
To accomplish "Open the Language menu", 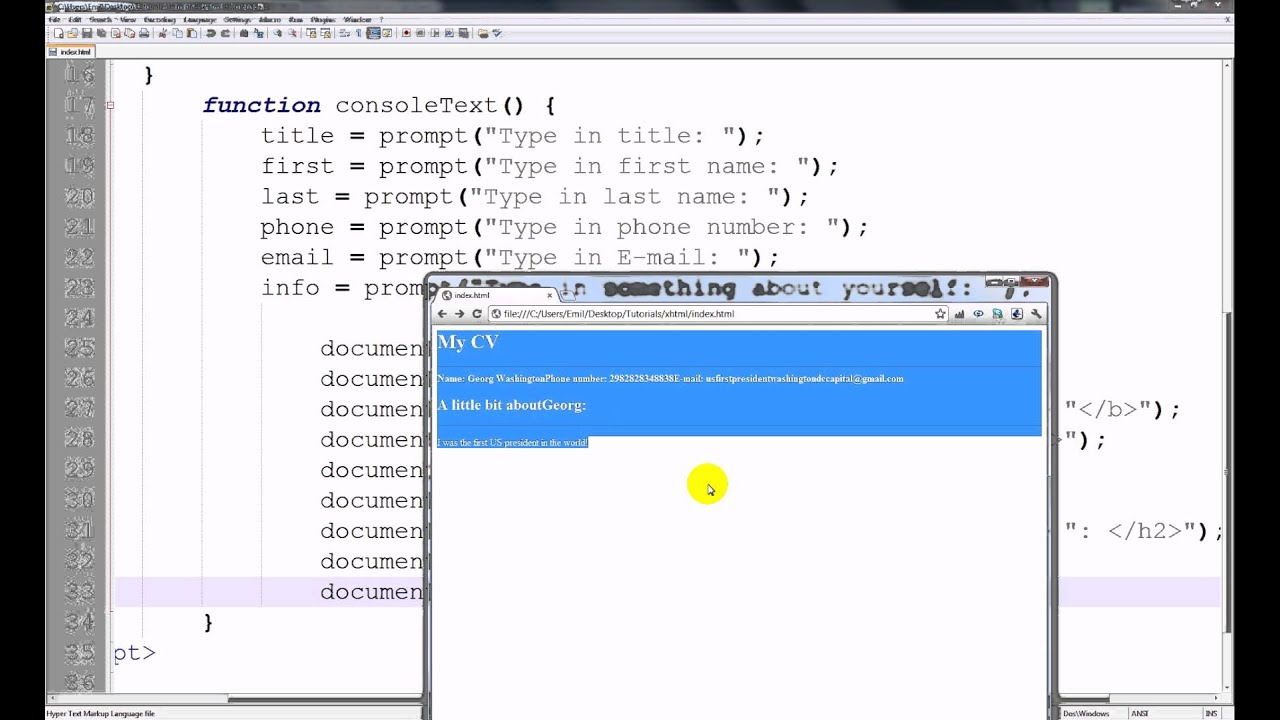I will 199,19.
